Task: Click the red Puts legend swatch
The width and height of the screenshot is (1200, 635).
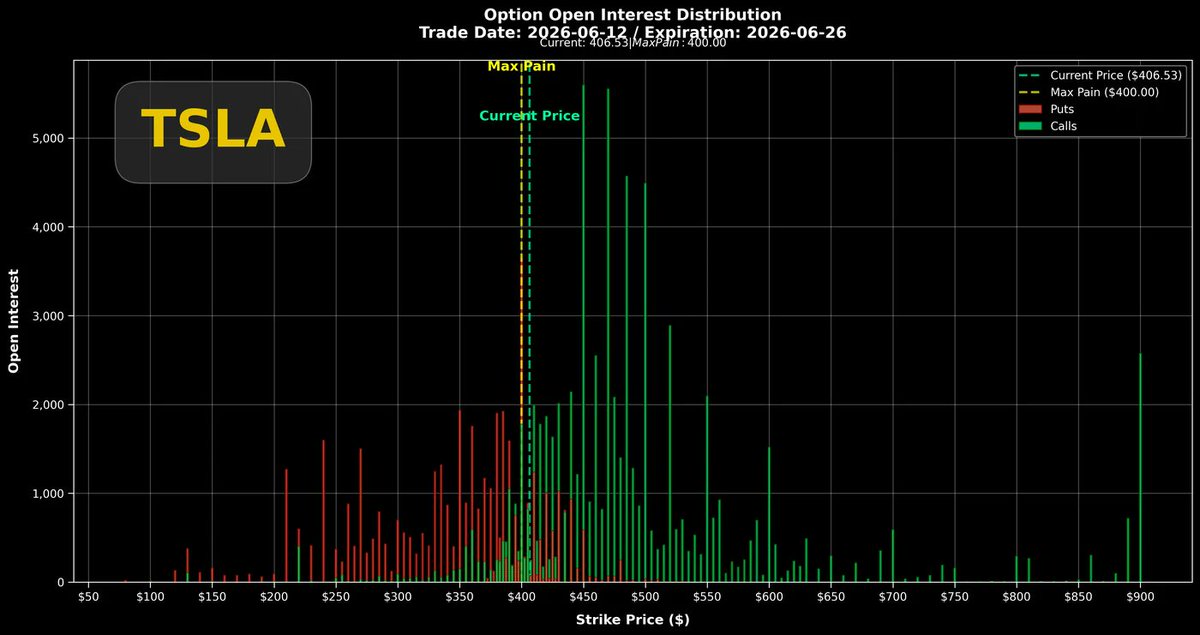Action: [x=1031, y=109]
